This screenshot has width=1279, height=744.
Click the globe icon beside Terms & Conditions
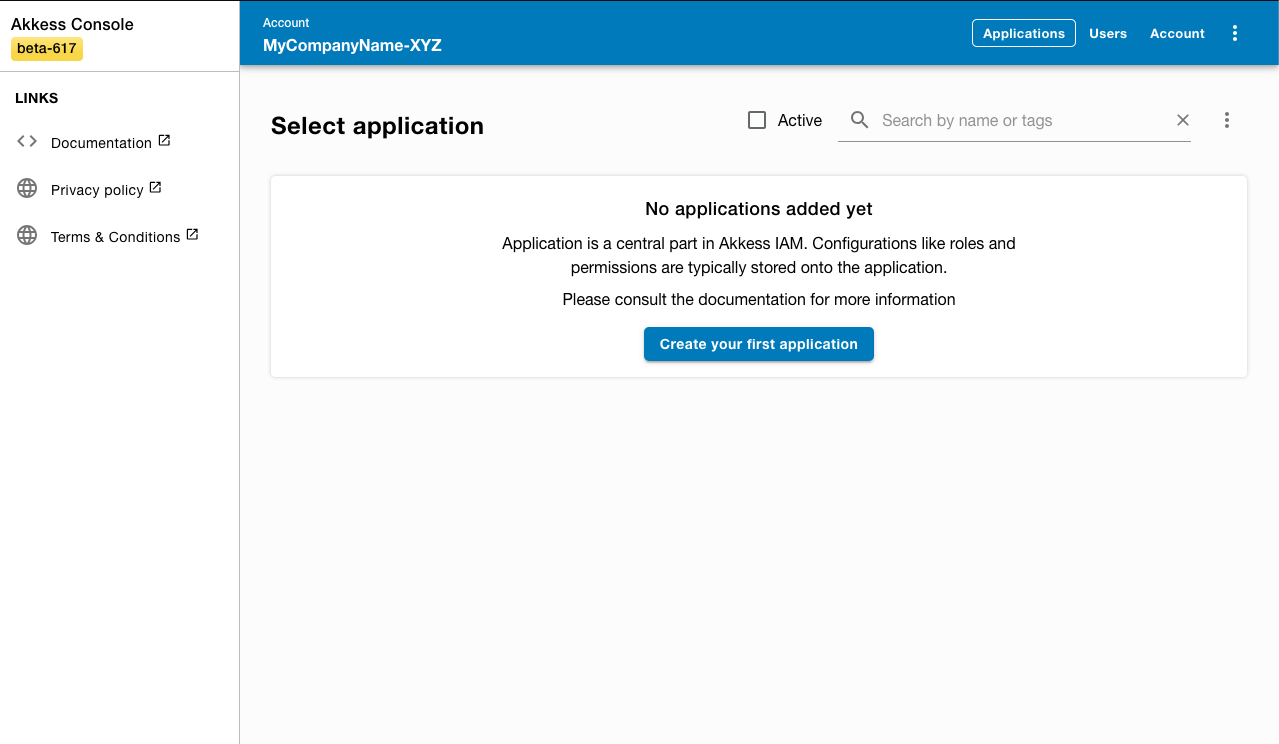click(x=26, y=235)
